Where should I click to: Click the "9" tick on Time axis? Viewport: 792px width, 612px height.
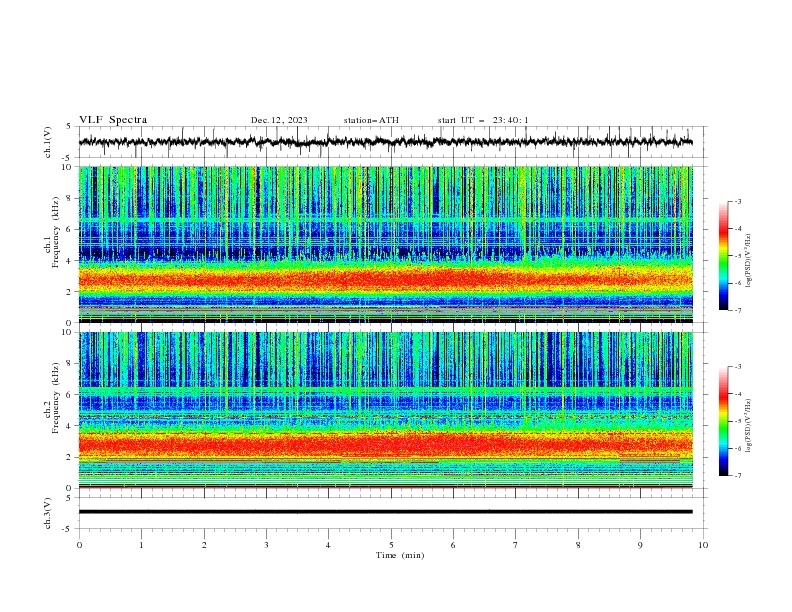(x=640, y=545)
